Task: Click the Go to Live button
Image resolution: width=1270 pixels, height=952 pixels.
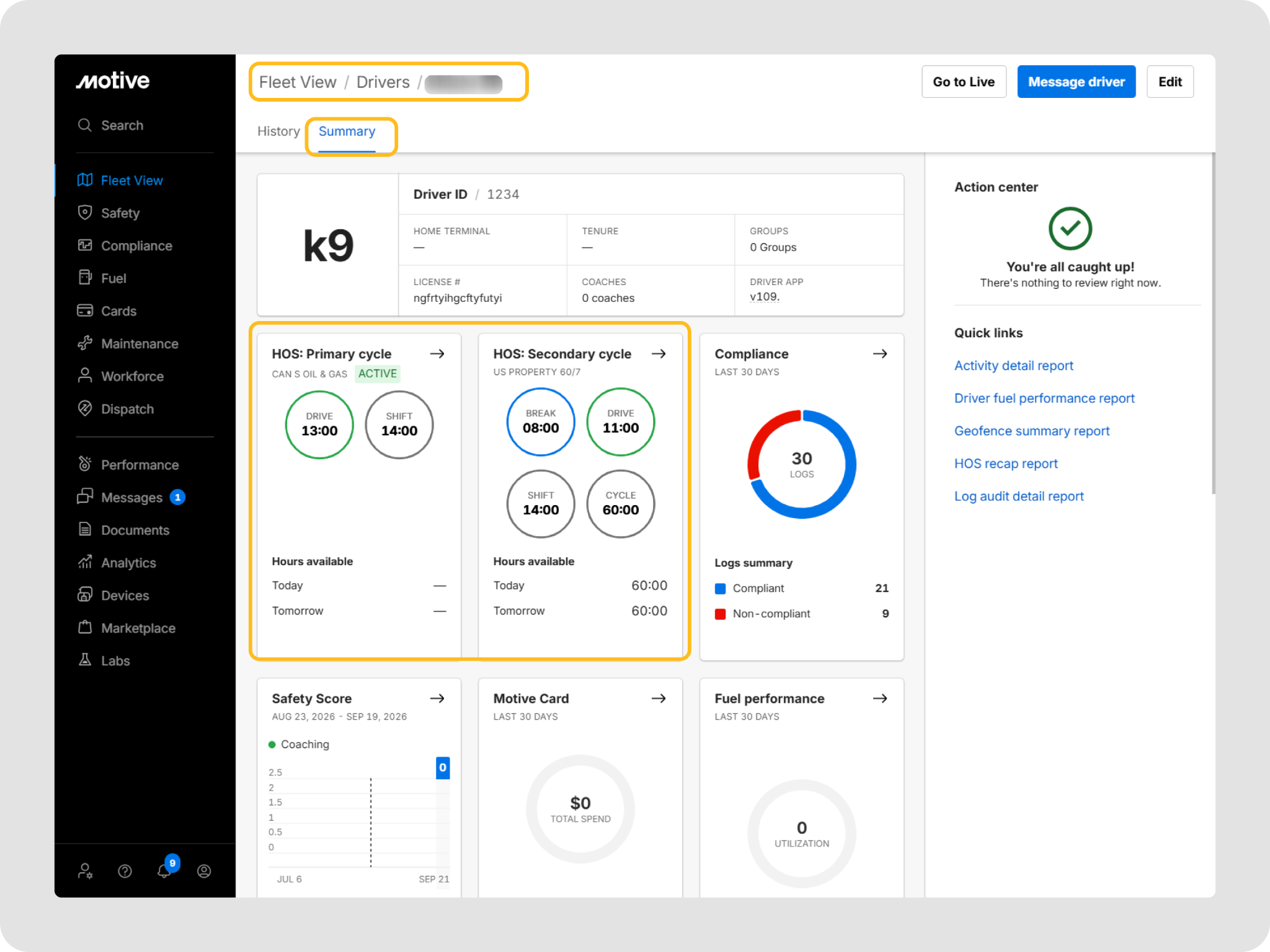Action: [x=964, y=82]
